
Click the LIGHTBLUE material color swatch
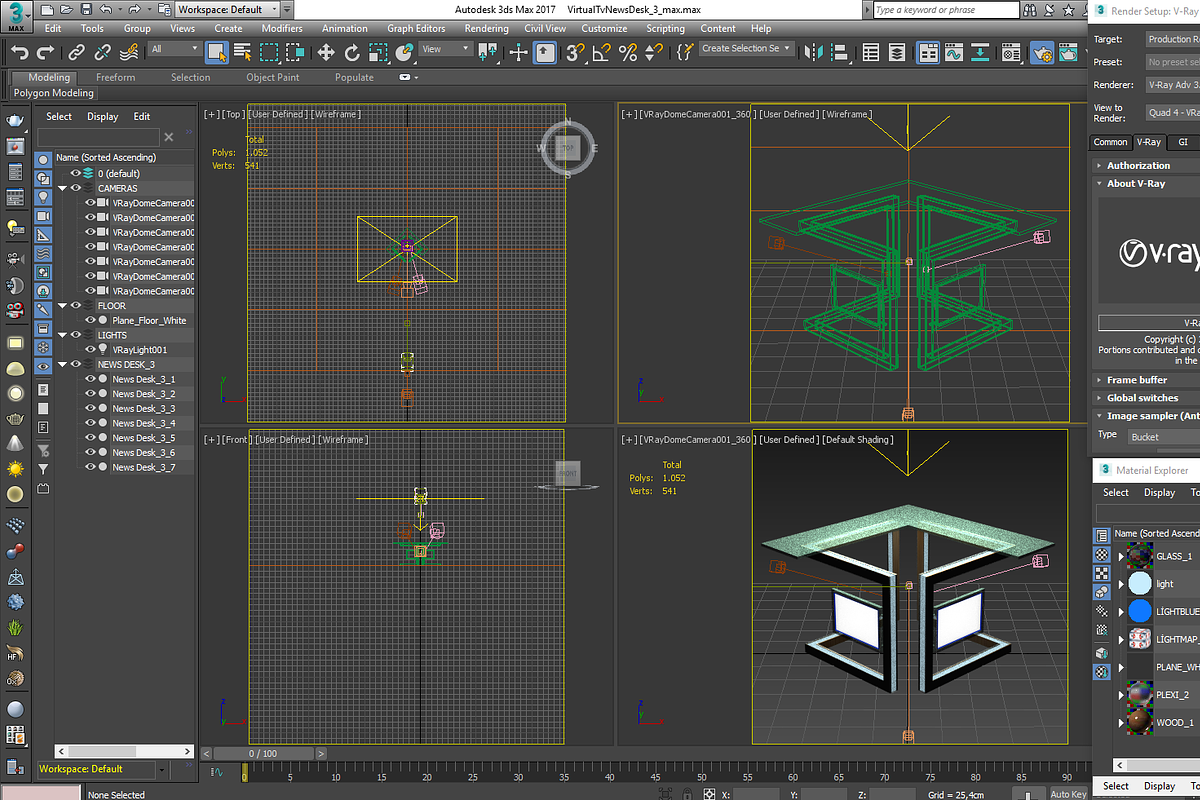coord(1140,611)
